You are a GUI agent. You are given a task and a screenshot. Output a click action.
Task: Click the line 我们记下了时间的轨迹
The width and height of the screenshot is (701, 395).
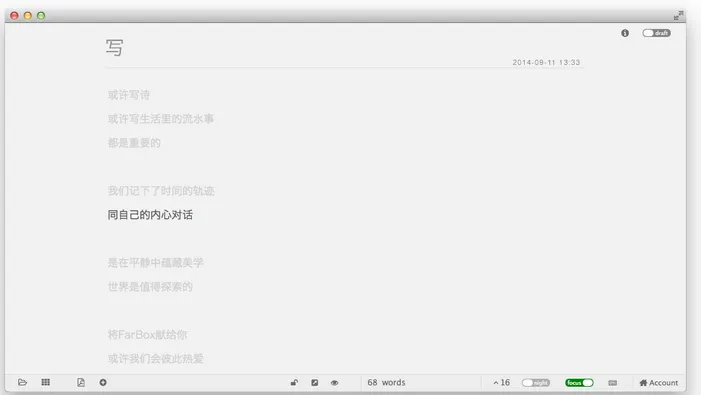(161, 191)
